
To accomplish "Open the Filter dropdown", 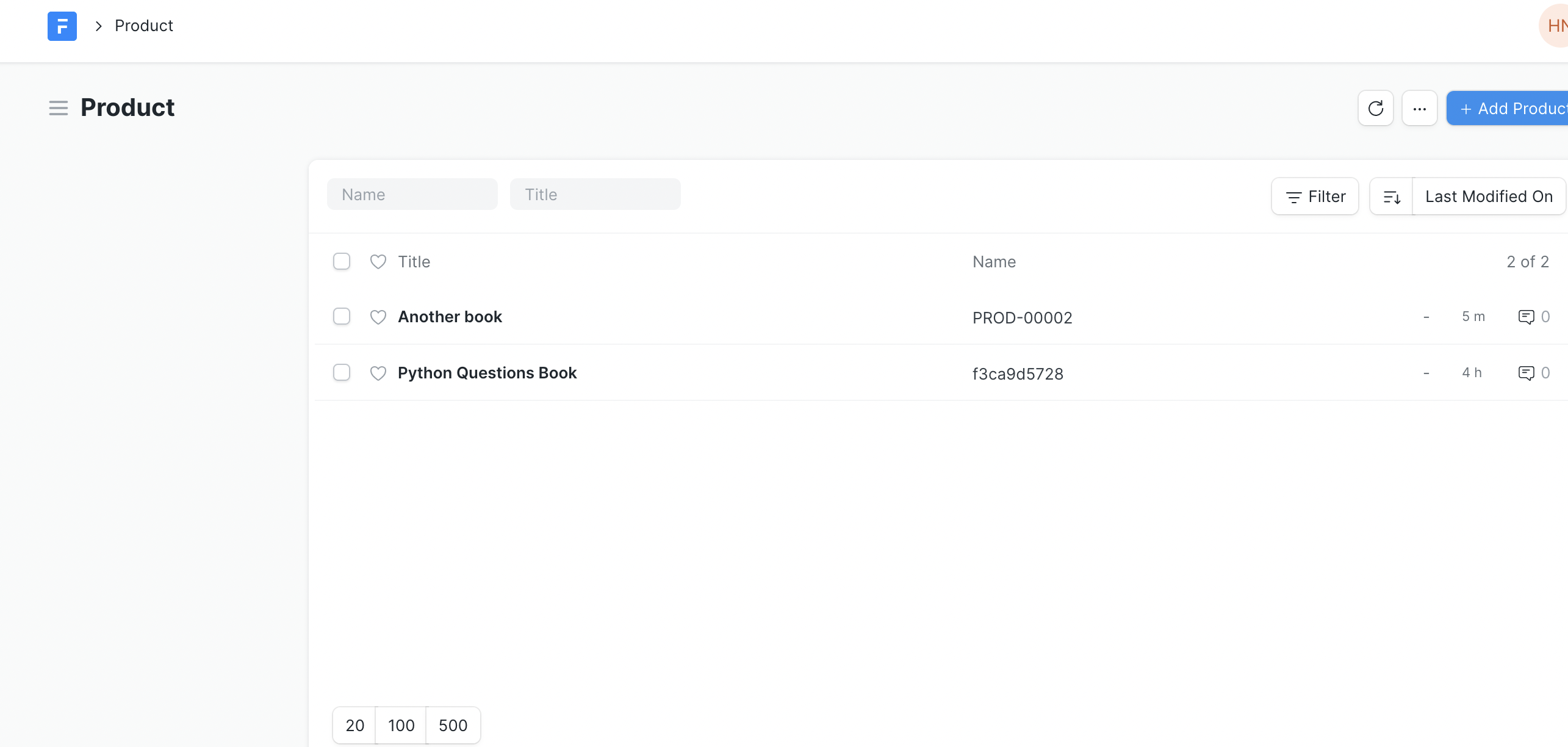I will coord(1315,197).
